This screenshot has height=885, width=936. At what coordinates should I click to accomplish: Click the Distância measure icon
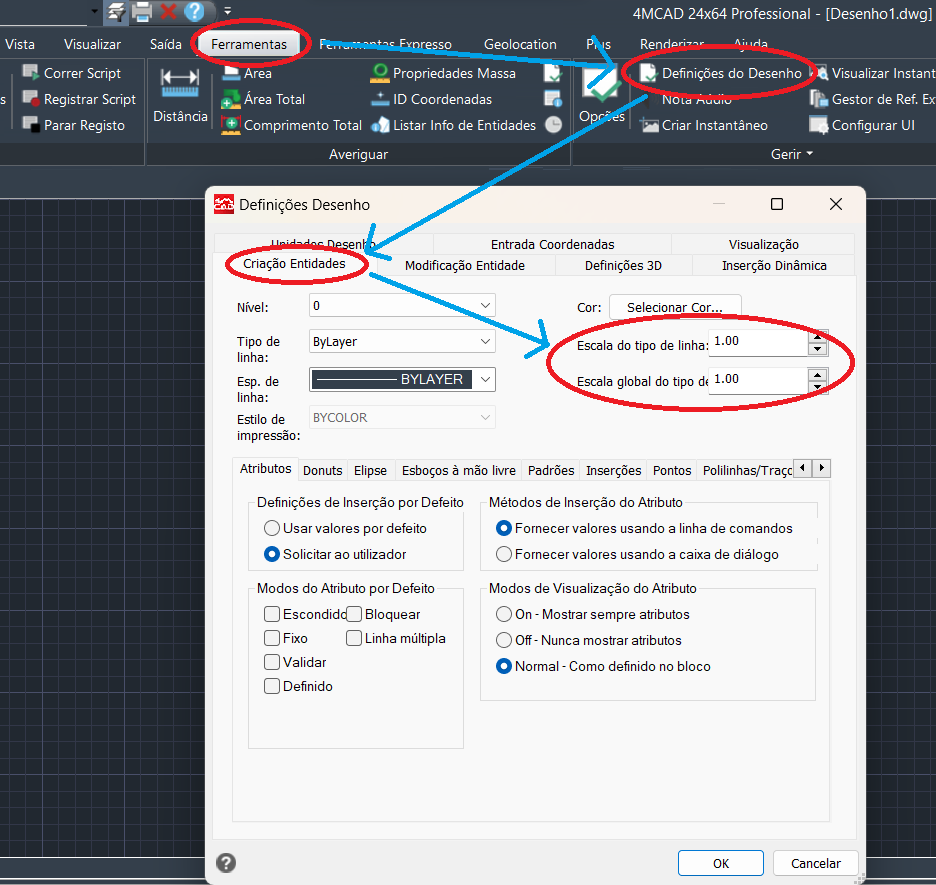tap(180, 82)
